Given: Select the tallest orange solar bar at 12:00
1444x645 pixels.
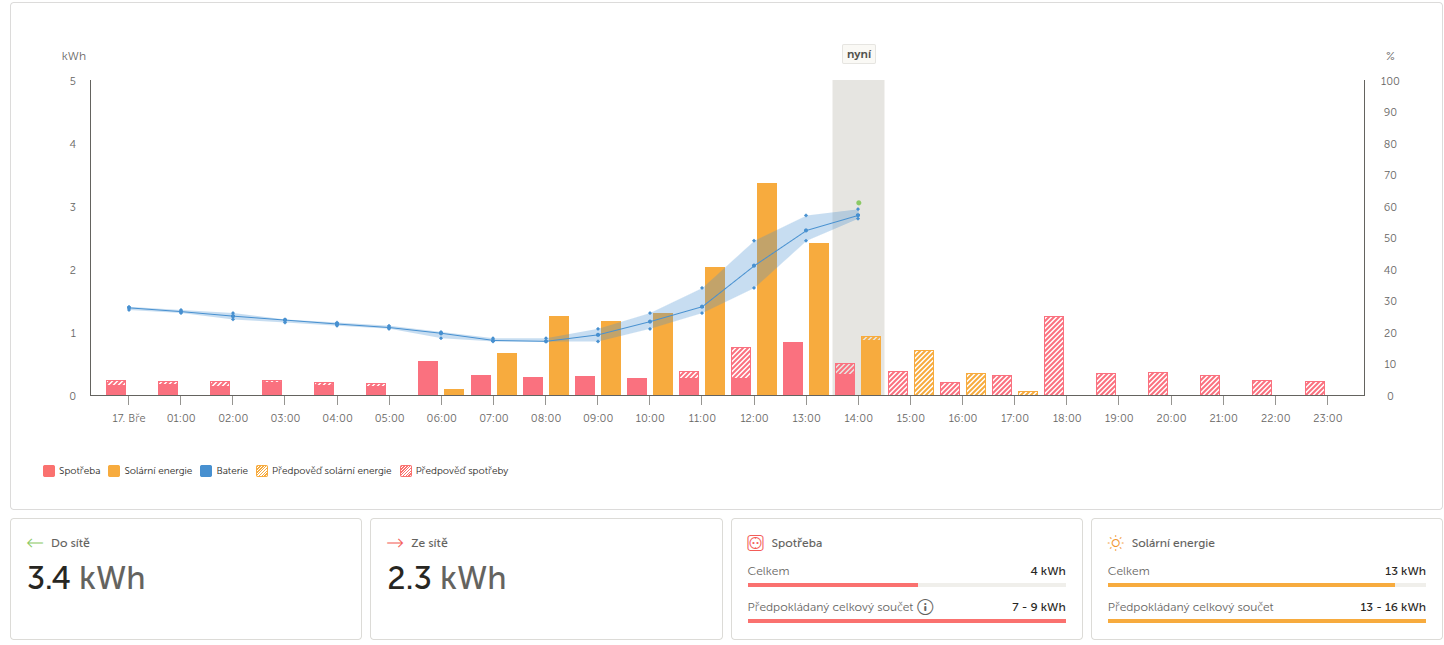Looking at the screenshot, I should pyautogui.click(x=767, y=290).
